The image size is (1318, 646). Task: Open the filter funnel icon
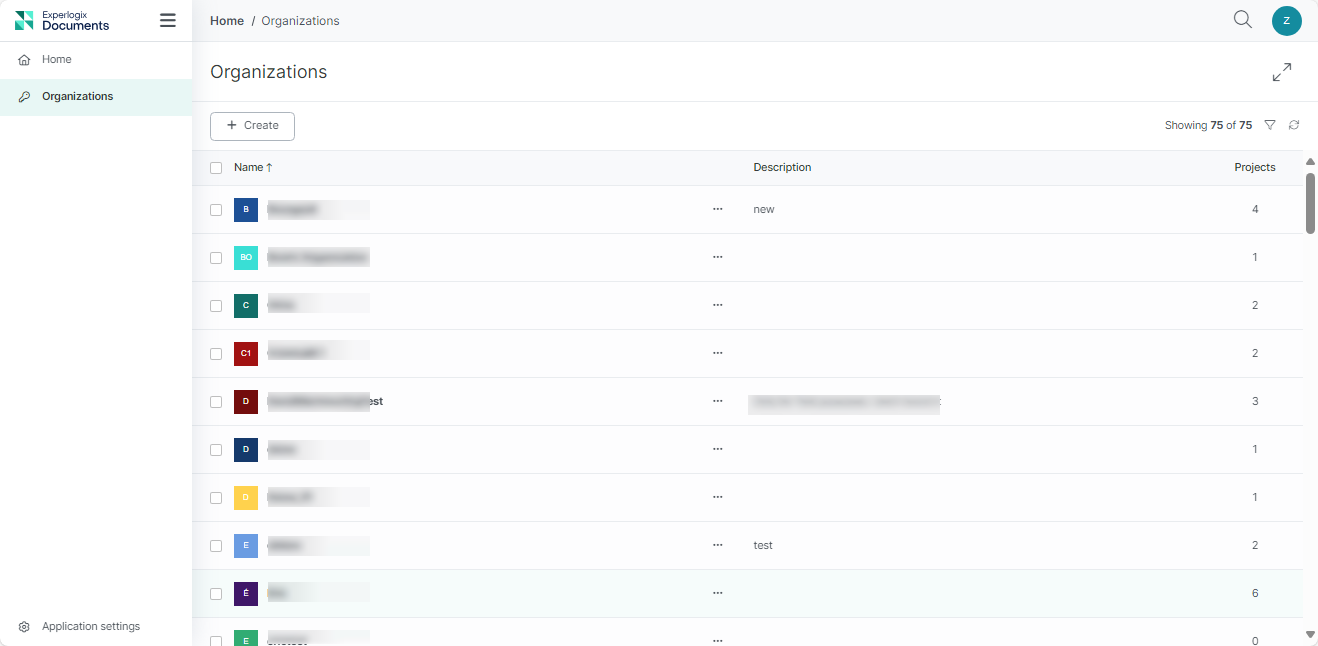tap(1270, 125)
